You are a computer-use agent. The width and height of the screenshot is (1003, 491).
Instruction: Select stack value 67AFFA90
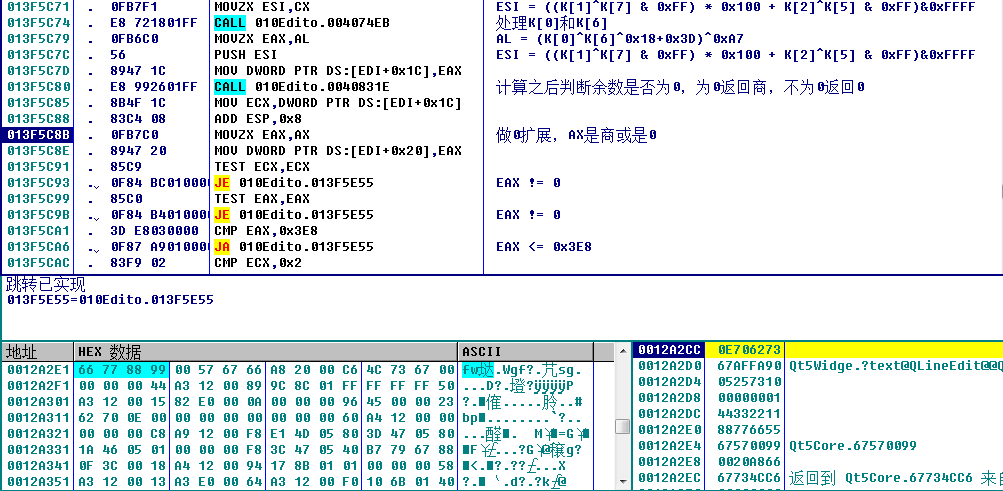[749, 366]
